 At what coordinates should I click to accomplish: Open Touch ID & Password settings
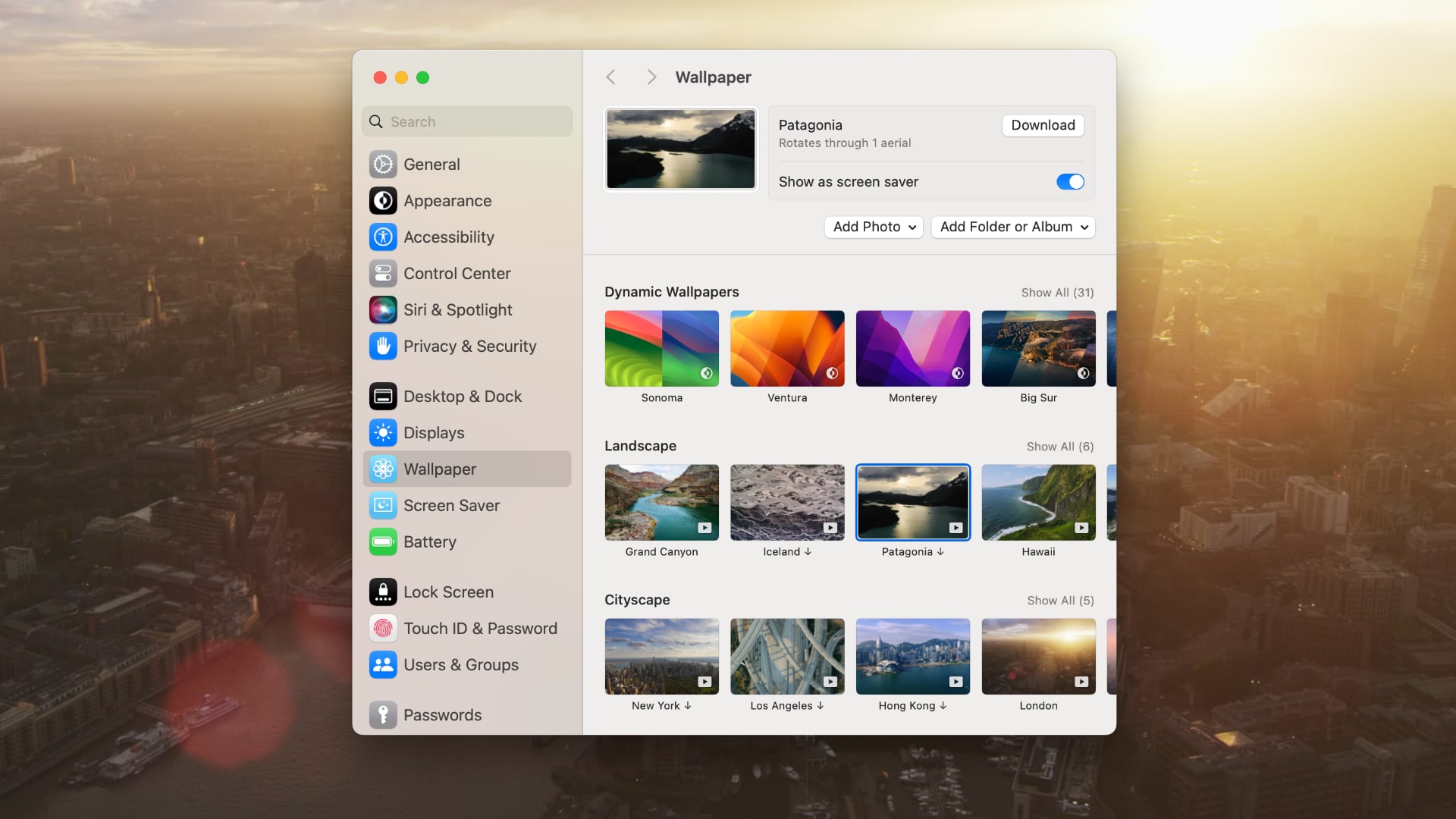pos(467,629)
